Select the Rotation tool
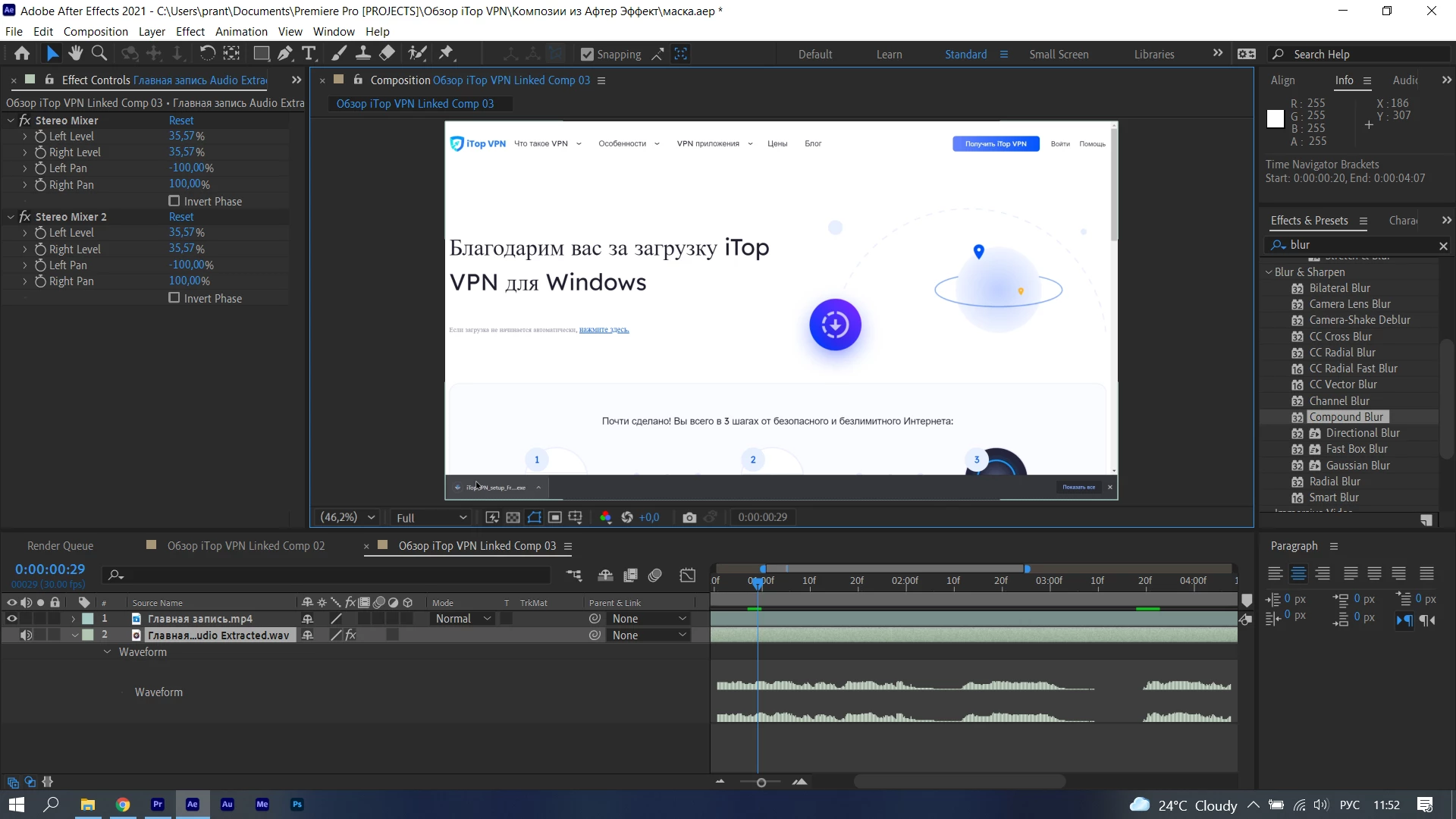Screen dimensions: 1456x819 [x=206, y=54]
